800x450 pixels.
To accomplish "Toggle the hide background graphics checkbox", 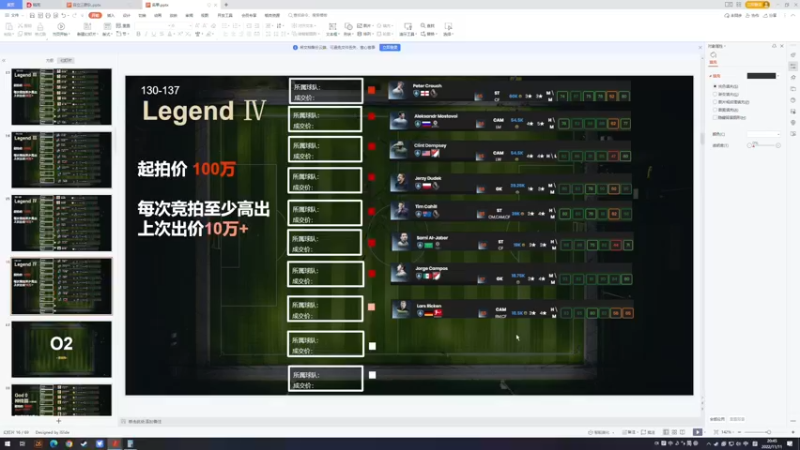I will pyautogui.click(x=715, y=117).
